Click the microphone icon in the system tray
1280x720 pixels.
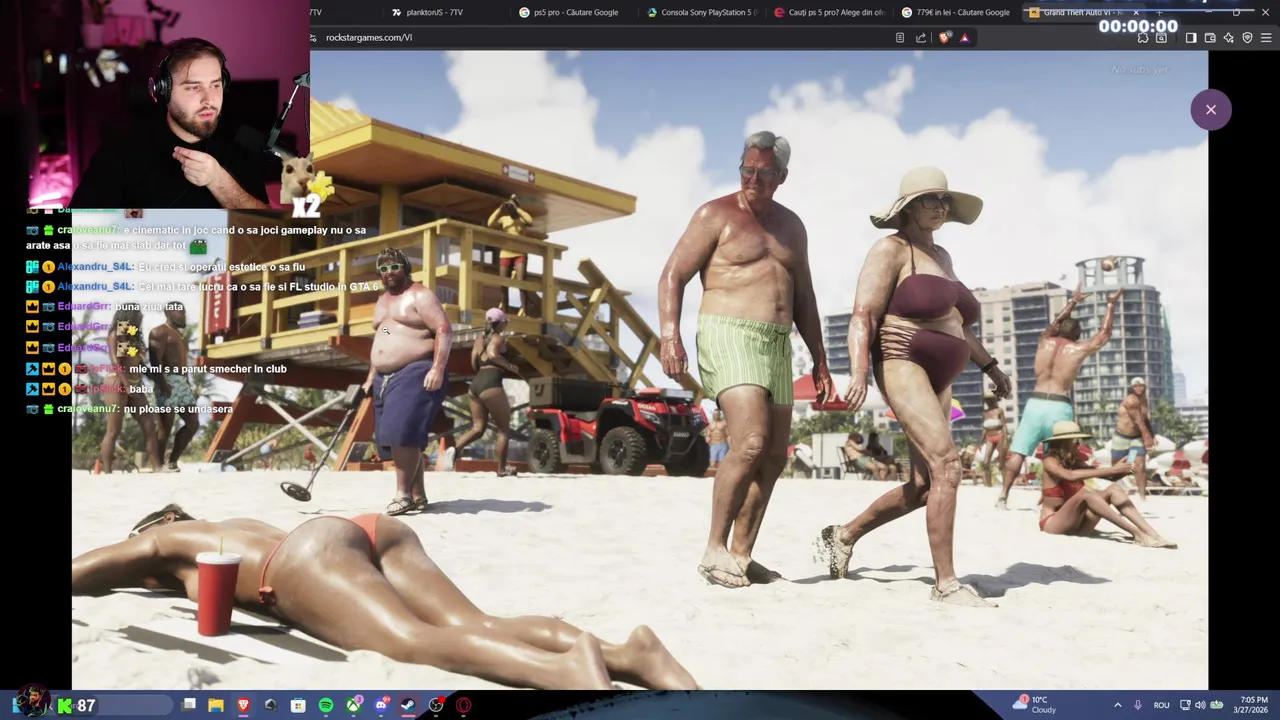[x=1138, y=705]
